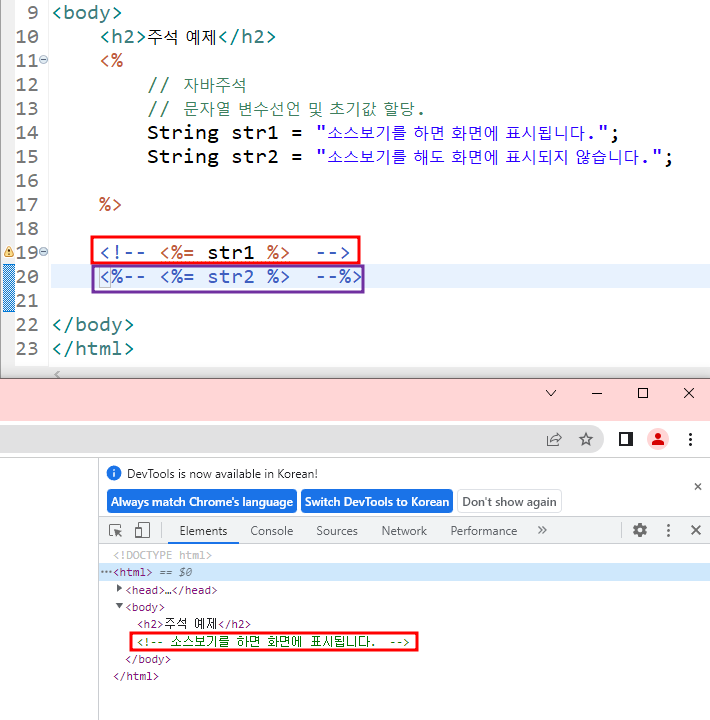710x720 pixels.
Task: Minimize the browser window
Action: 597,393
